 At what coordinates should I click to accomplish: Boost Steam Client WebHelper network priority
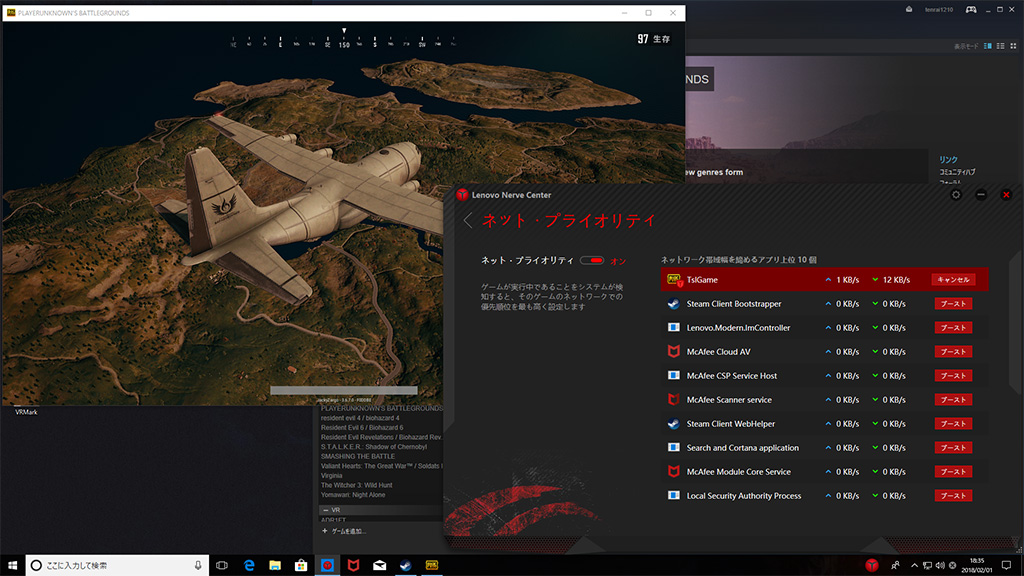click(x=953, y=424)
